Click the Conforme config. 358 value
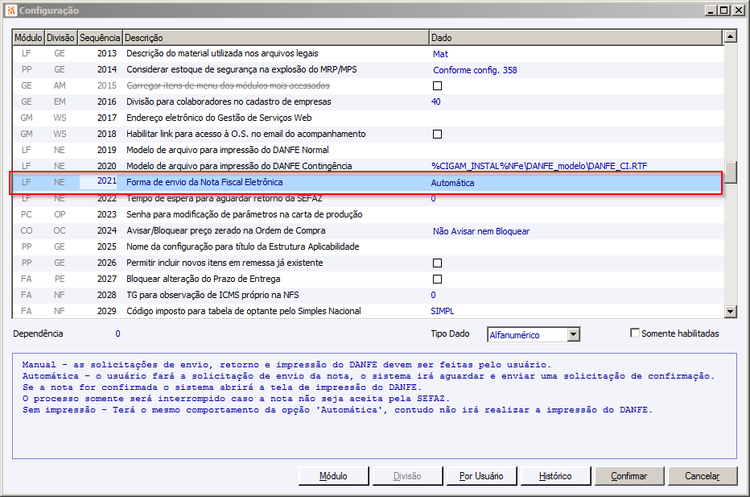 (x=475, y=70)
